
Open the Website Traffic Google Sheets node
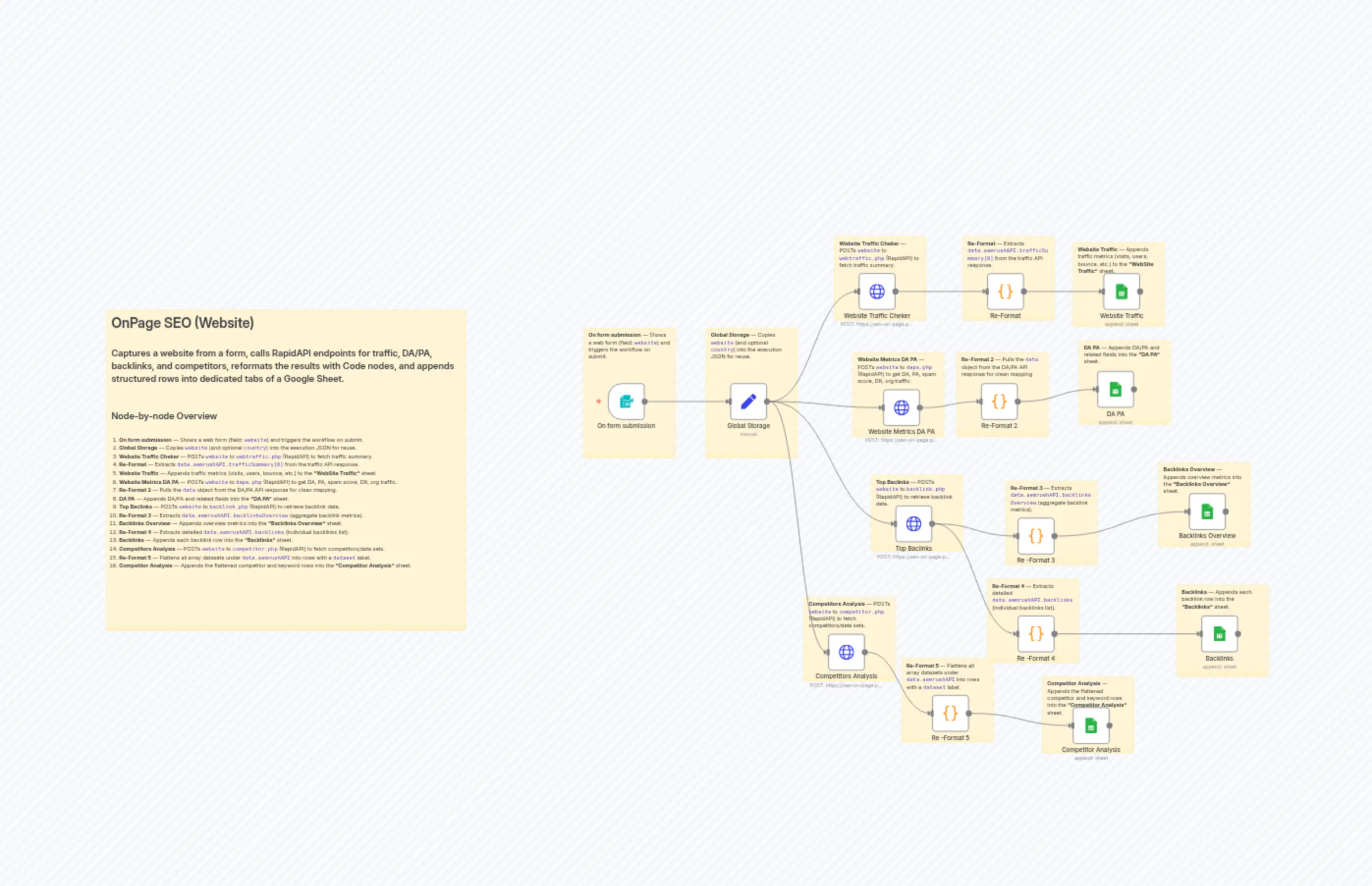coord(1120,292)
